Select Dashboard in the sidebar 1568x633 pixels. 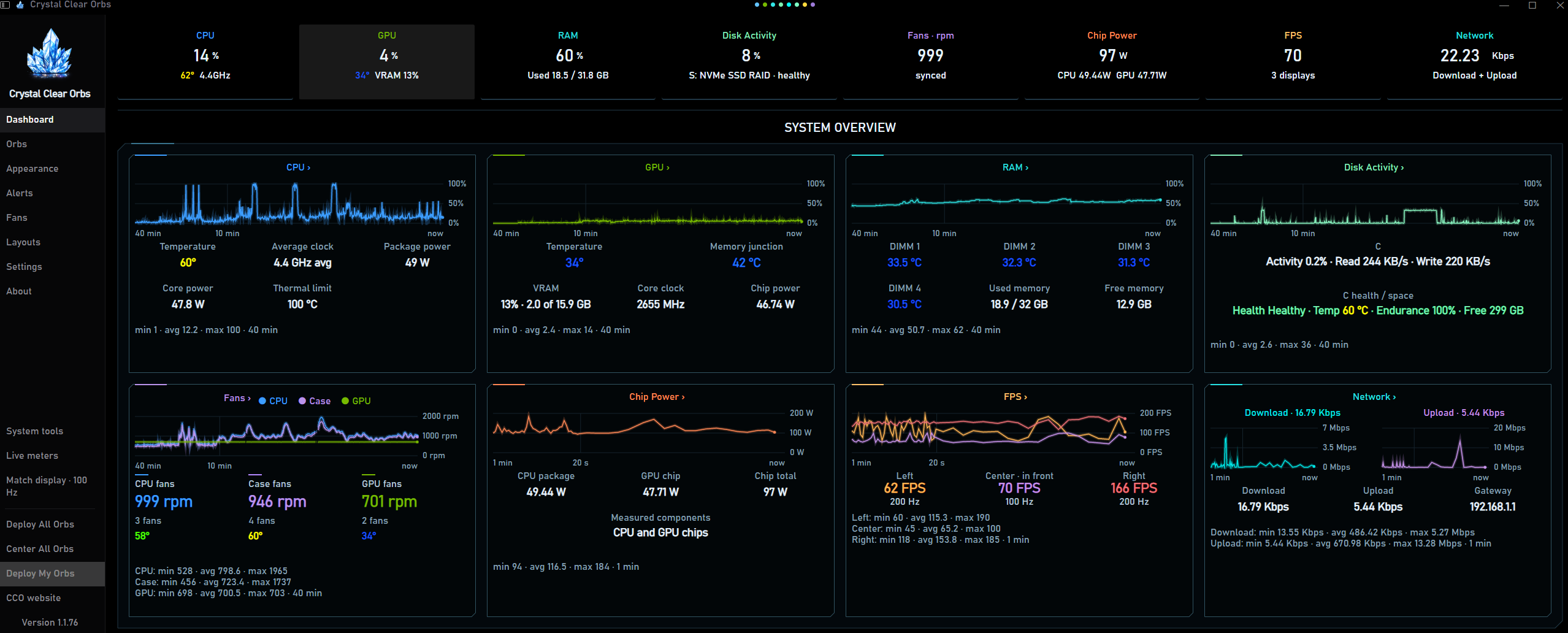point(52,120)
